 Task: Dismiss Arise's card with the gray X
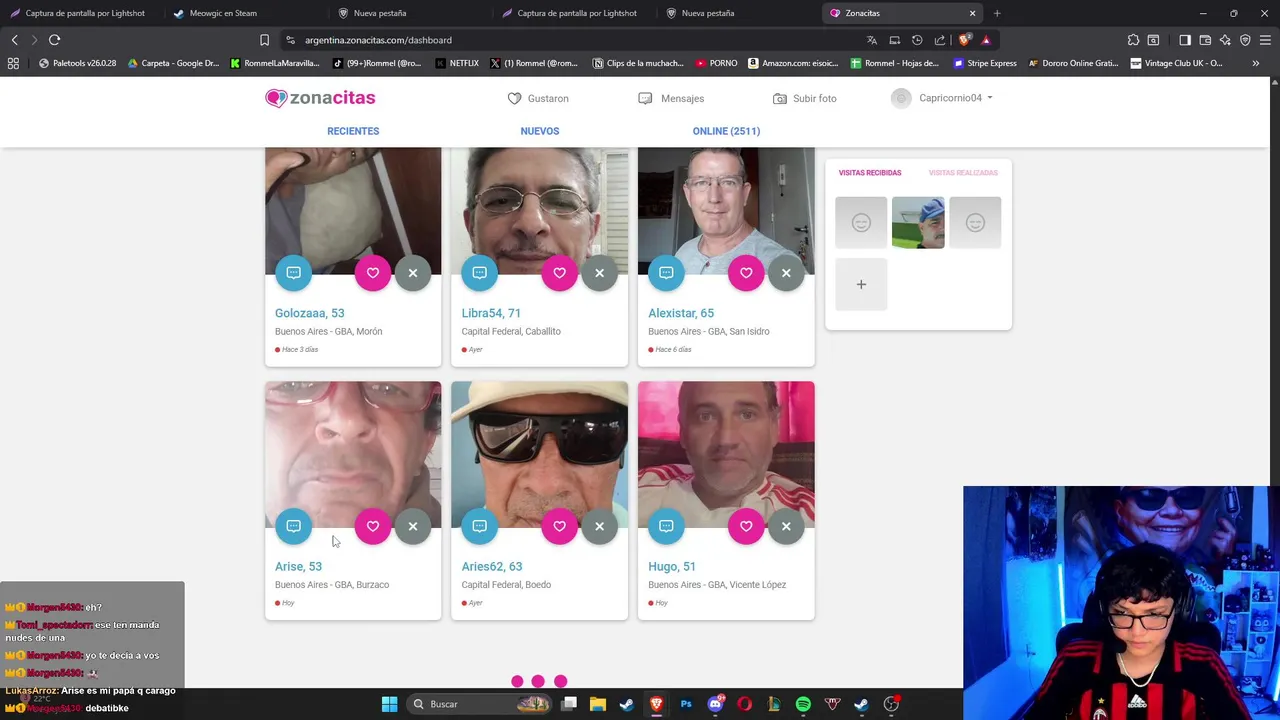coord(413,526)
